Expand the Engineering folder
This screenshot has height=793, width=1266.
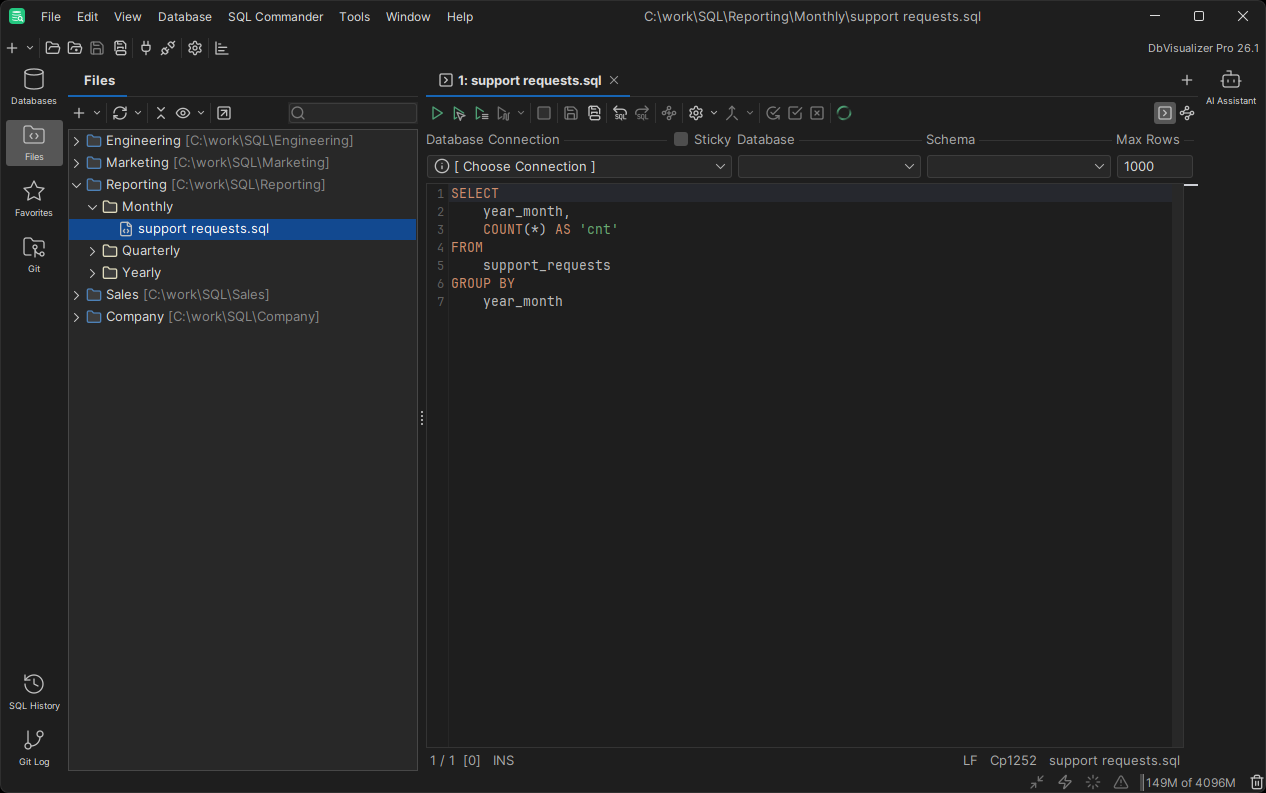coord(76,141)
